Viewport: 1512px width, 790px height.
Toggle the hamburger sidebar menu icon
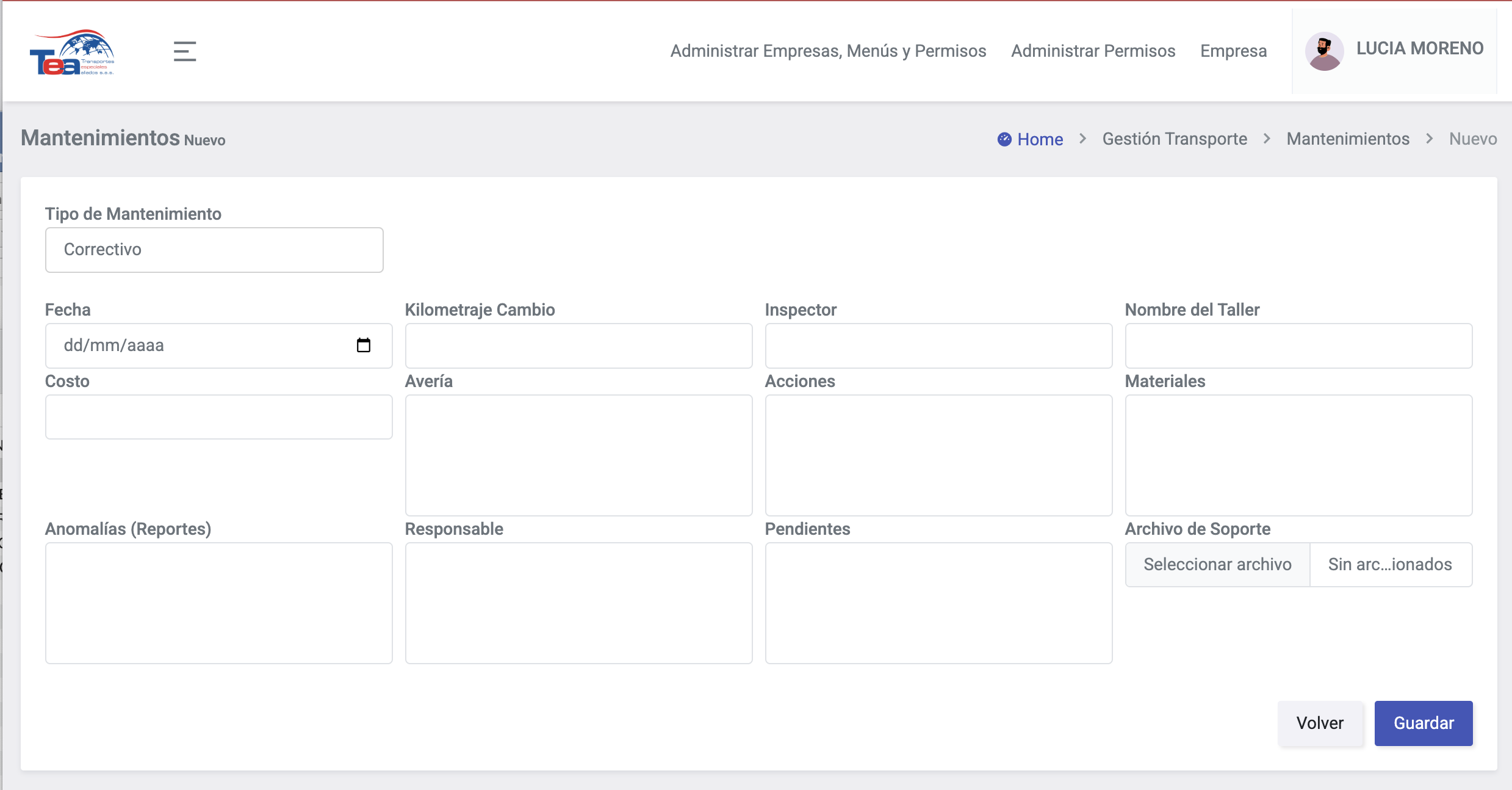pyautogui.click(x=184, y=51)
